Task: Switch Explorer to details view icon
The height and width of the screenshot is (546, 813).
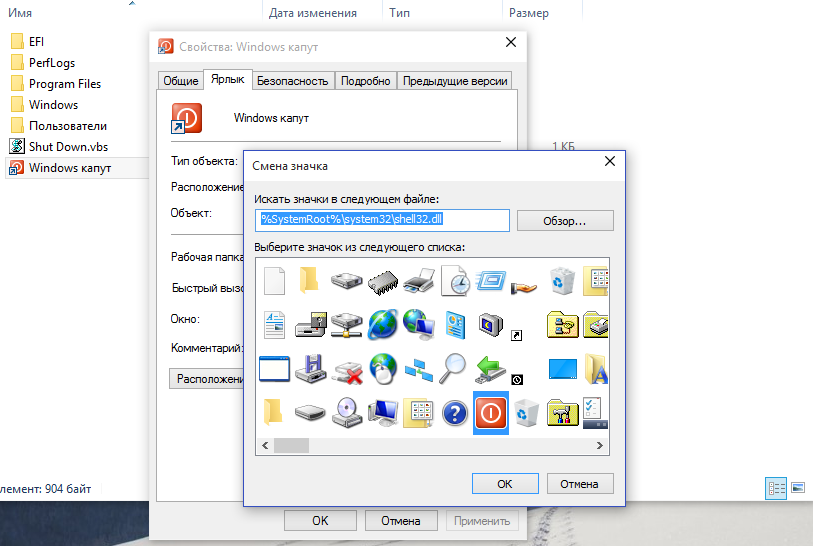Action: click(776, 488)
